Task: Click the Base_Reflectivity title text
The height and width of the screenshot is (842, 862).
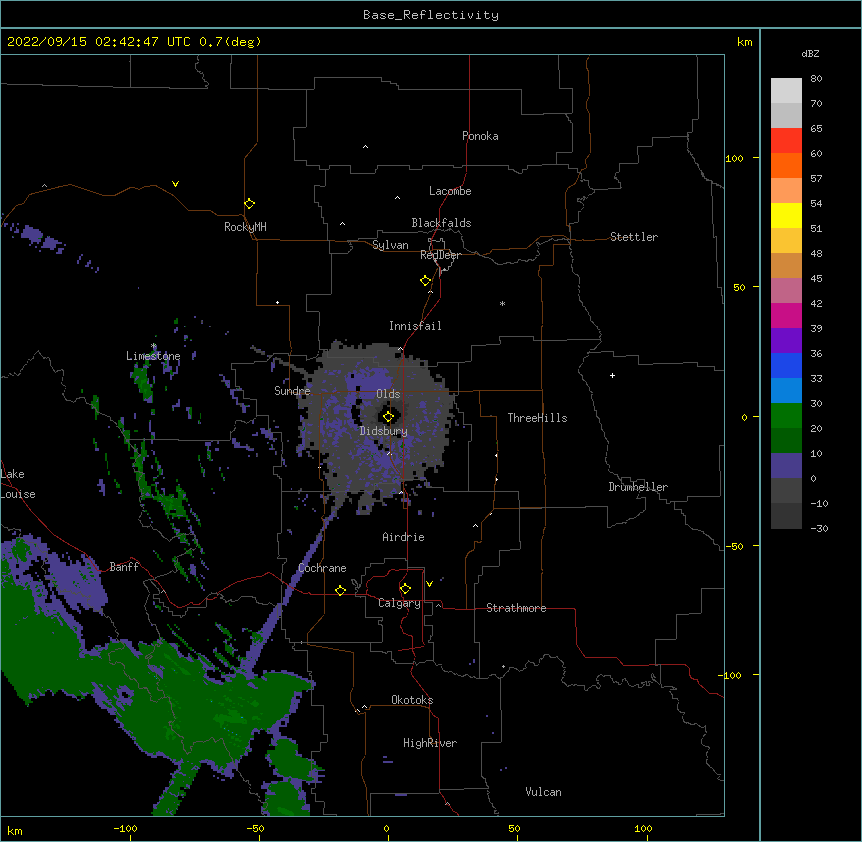Action: pyautogui.click(x=431, y=15)
